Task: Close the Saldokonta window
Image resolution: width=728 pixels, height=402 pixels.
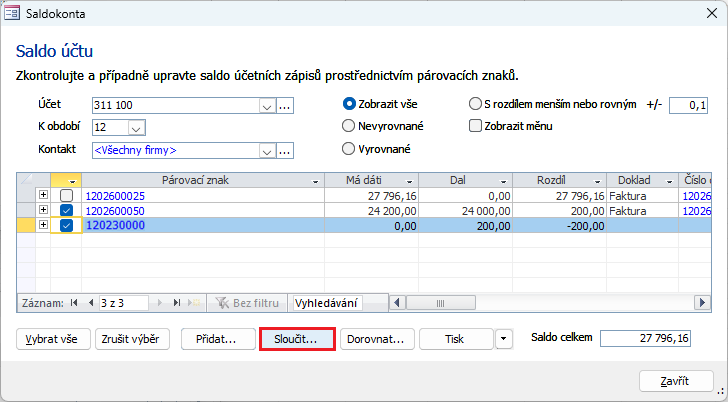Action: tap(712, 13)
